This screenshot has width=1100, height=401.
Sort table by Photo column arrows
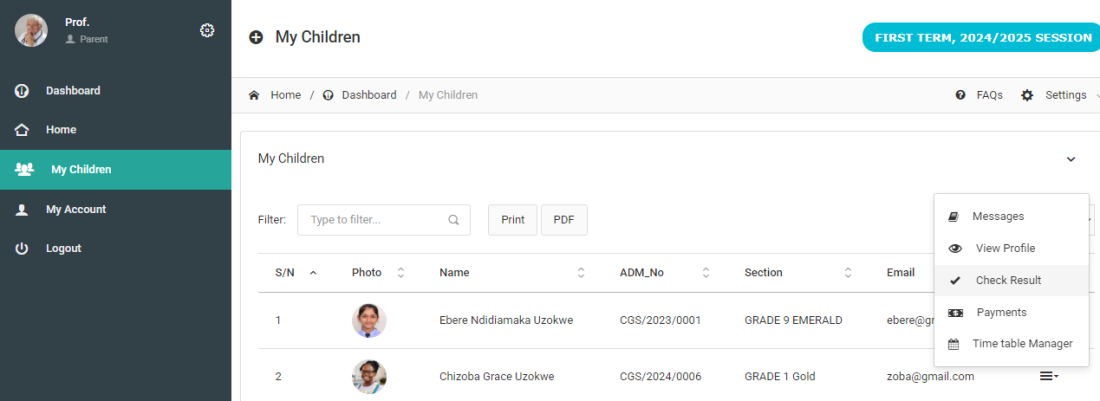[401, 273]
